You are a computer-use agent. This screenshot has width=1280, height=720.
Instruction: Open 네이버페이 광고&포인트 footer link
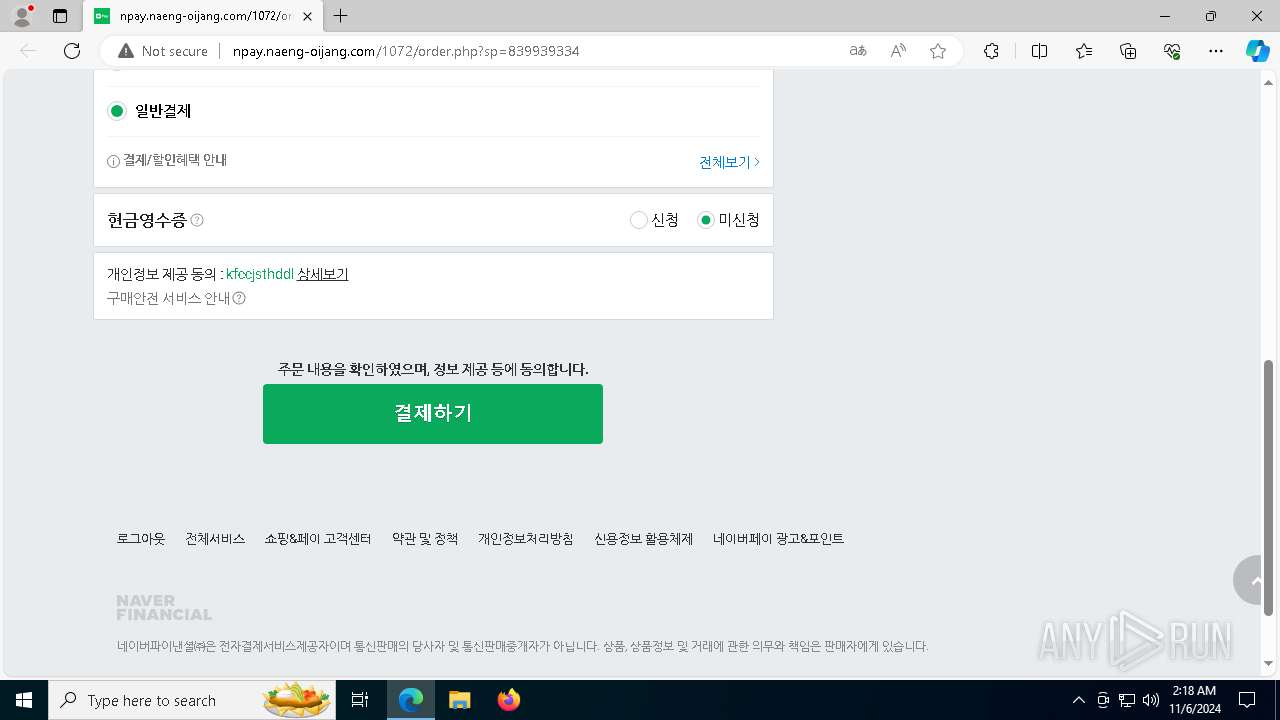point(778,538)
